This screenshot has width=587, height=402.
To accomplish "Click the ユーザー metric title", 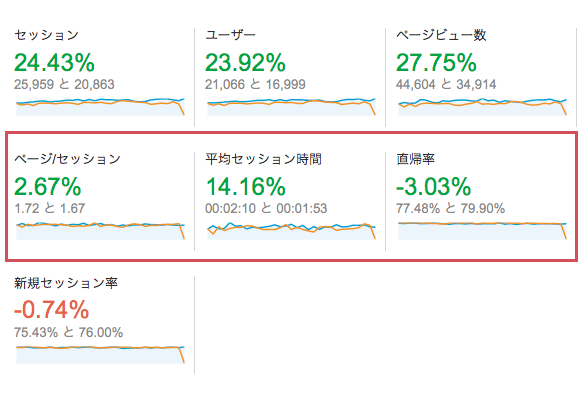I will pos(230,35).
